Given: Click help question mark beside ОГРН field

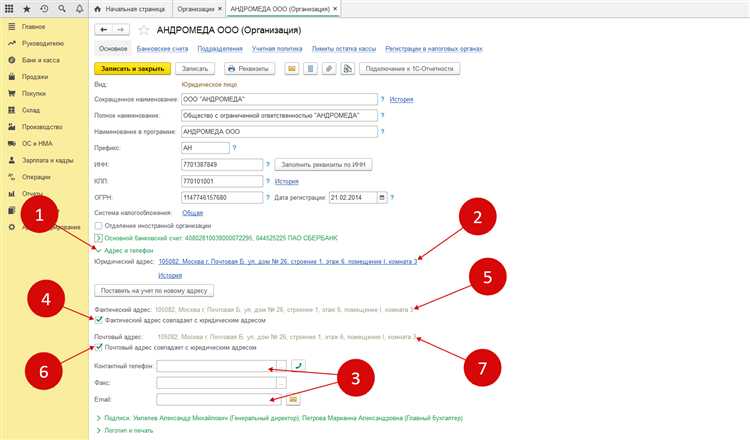Looking at the screenshot, I should click(268, 197).
